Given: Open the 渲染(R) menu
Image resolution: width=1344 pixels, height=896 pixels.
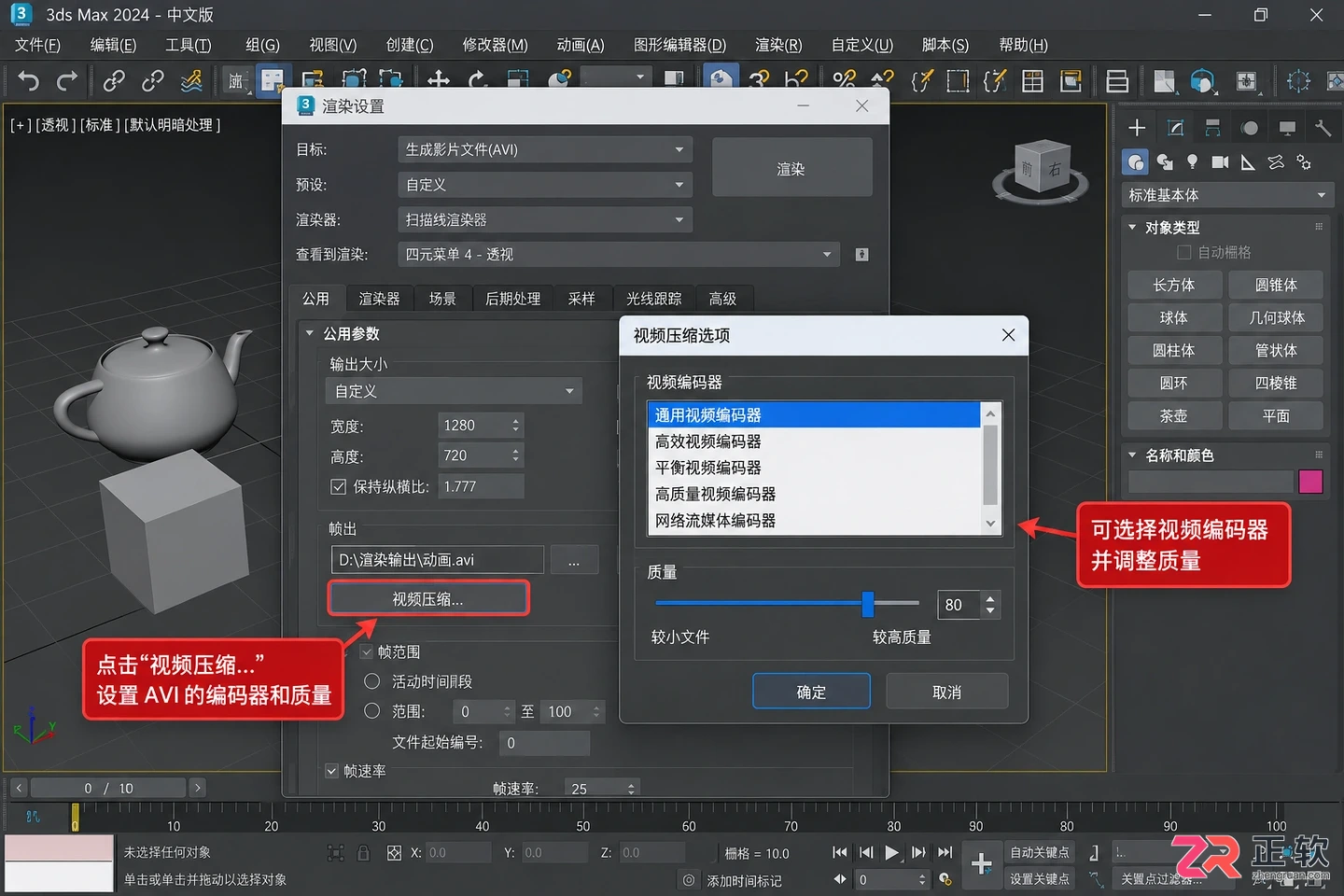Looking at the screenshot, I should [778, 45].
